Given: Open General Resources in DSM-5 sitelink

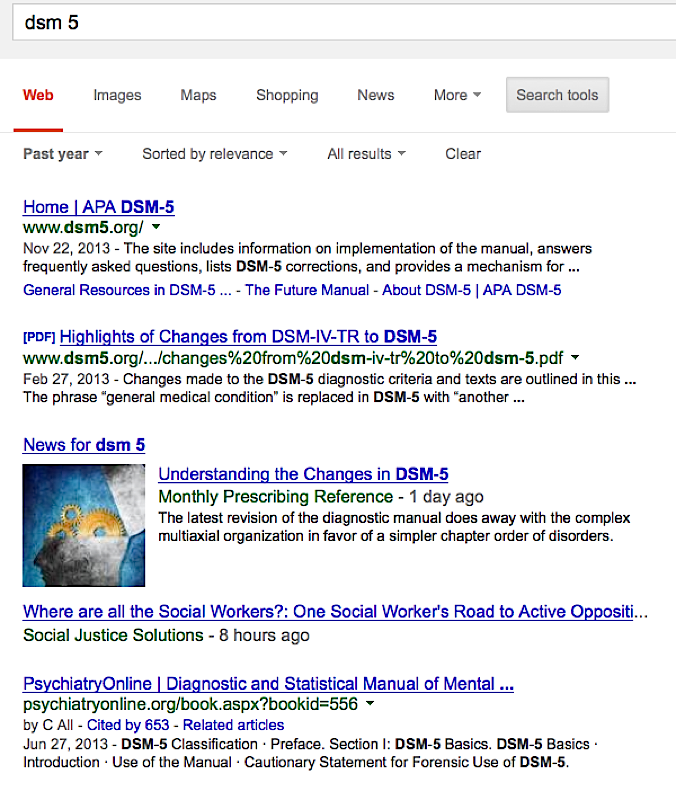Looking at the screenshot, I should (x=127, y=290).
